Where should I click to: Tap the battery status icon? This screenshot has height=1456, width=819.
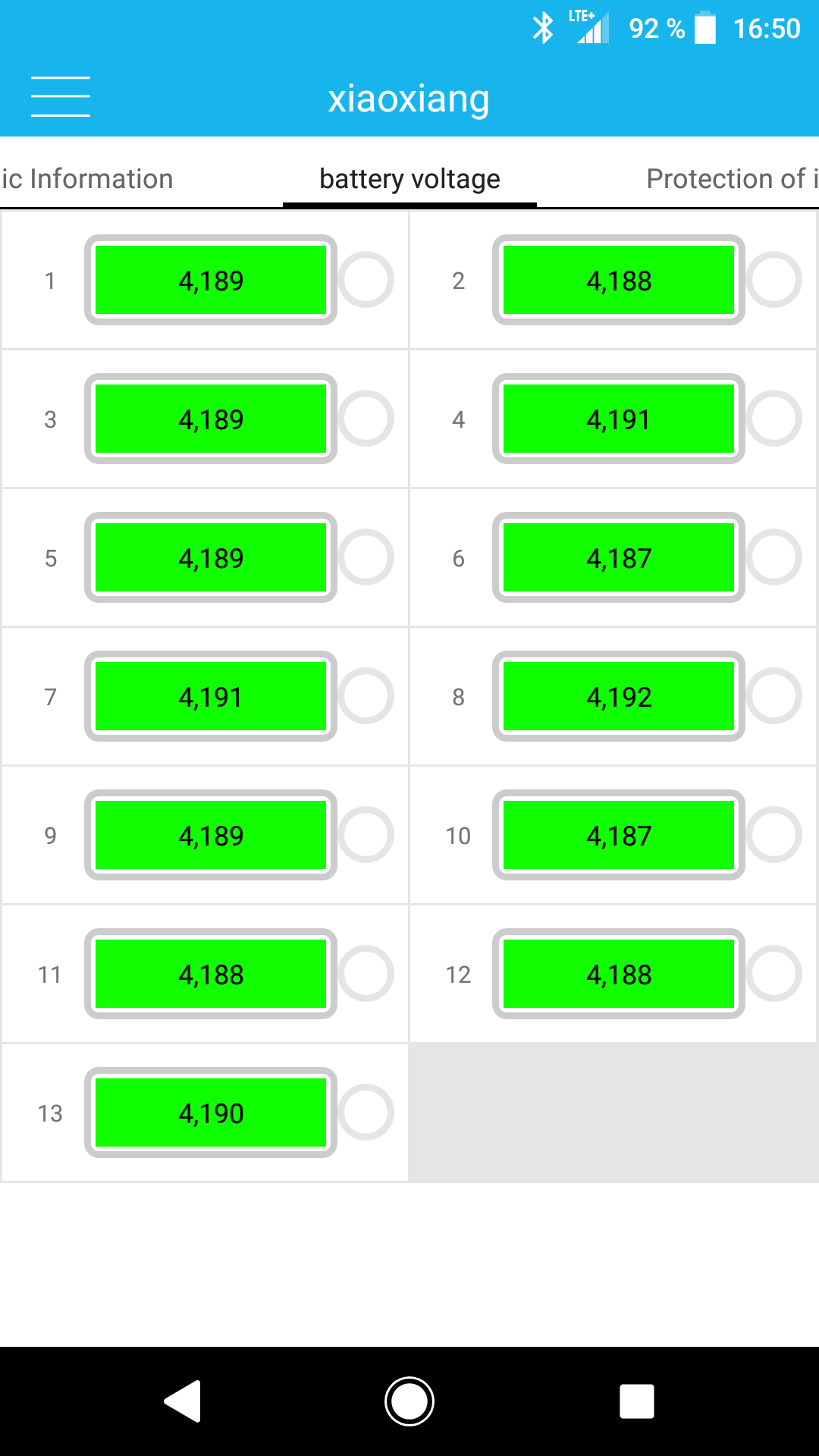click(x=705, y=29)
